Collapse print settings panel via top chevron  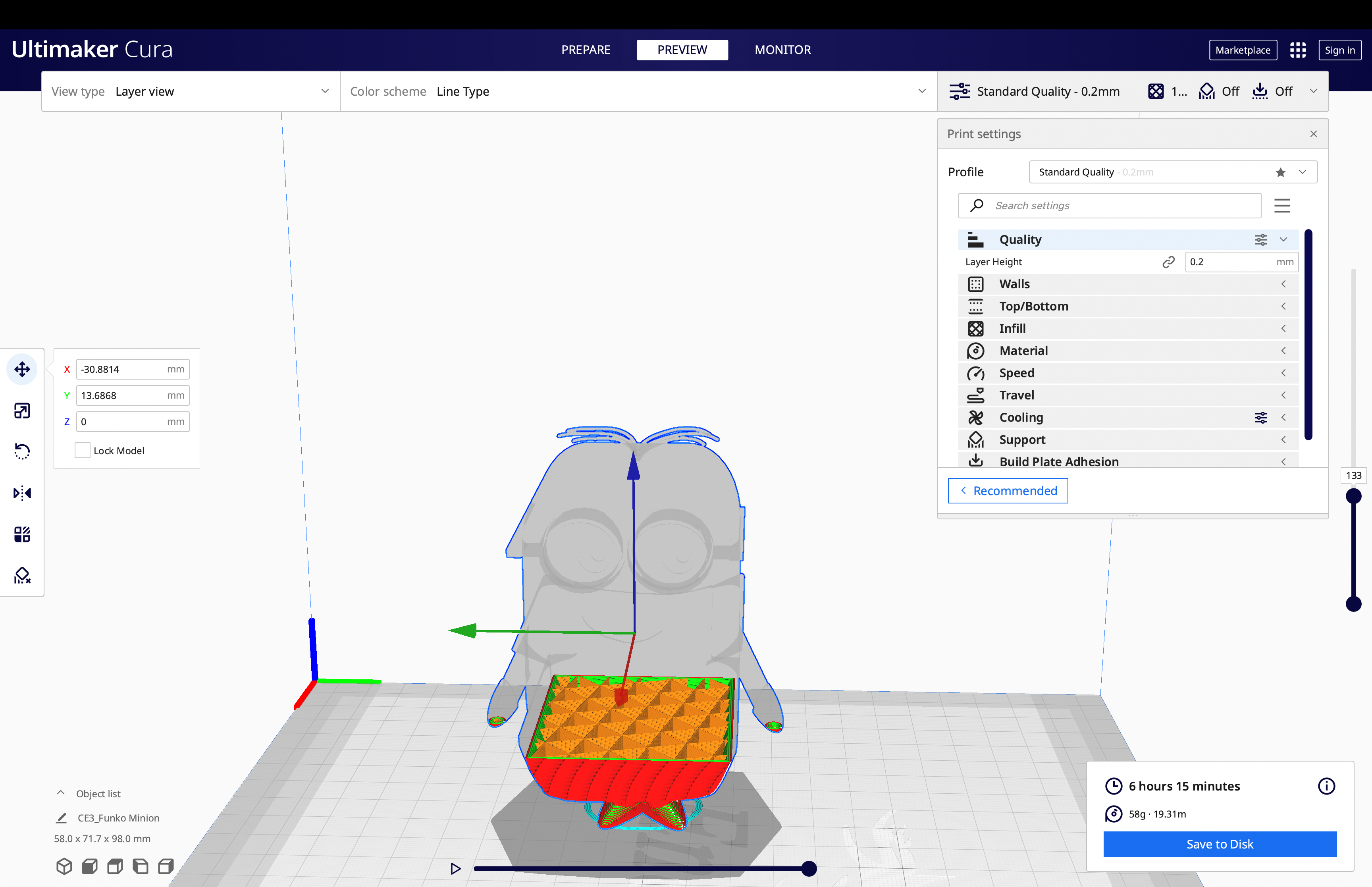pyautogui.click(x=1313, y=91)
